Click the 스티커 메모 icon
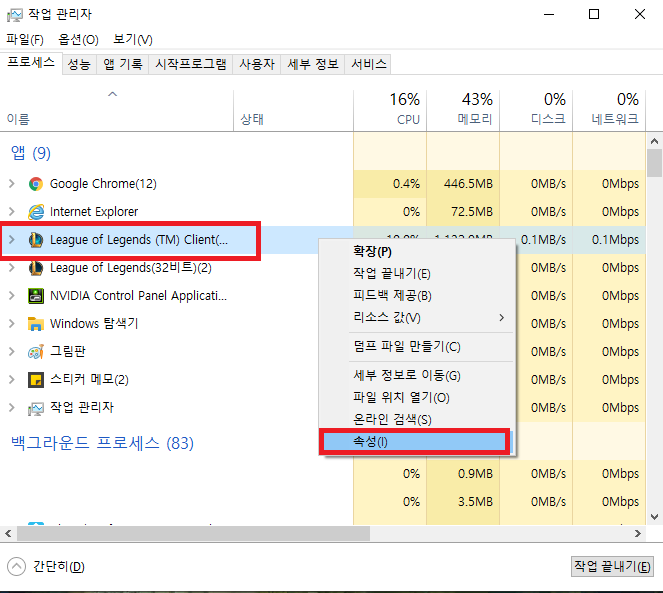Screen dimensions: 663x593 (36, 380)
